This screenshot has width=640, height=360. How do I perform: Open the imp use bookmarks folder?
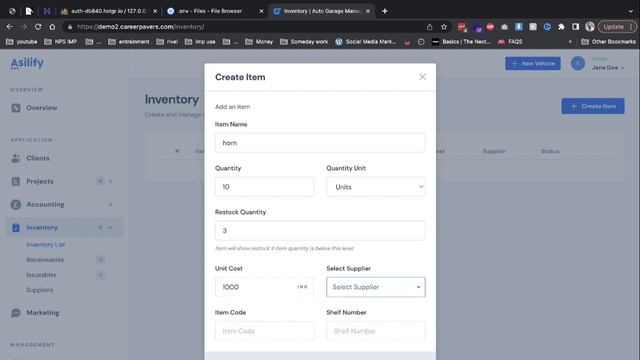point(200,42)
